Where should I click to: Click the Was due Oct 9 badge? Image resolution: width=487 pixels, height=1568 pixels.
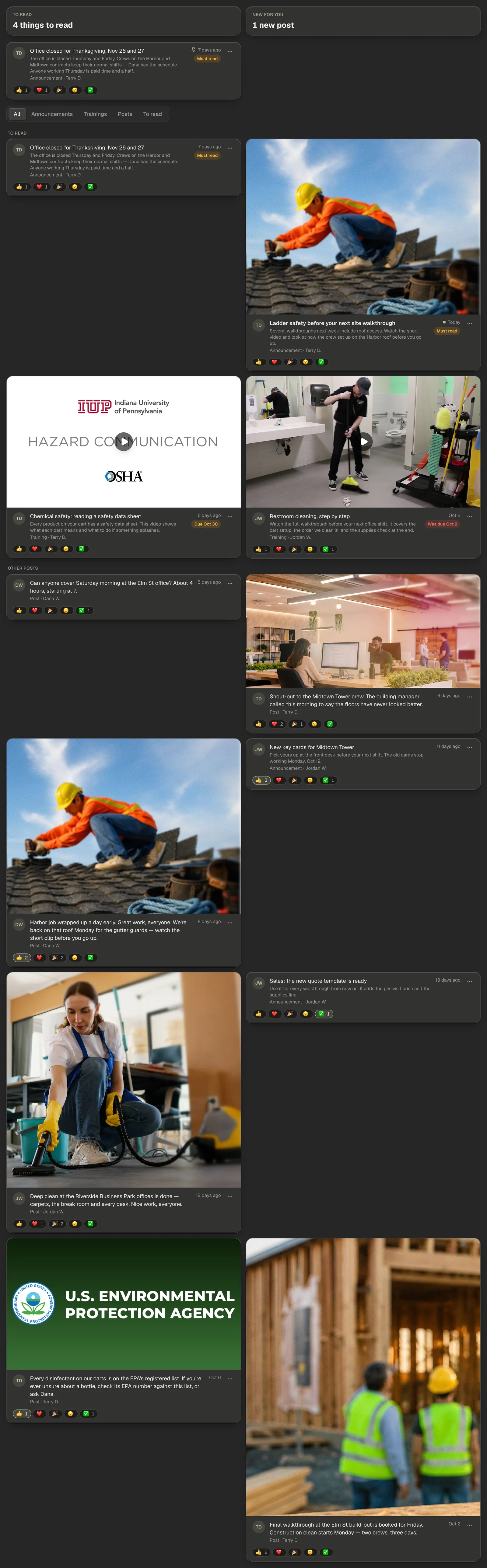tap(442, 524)
